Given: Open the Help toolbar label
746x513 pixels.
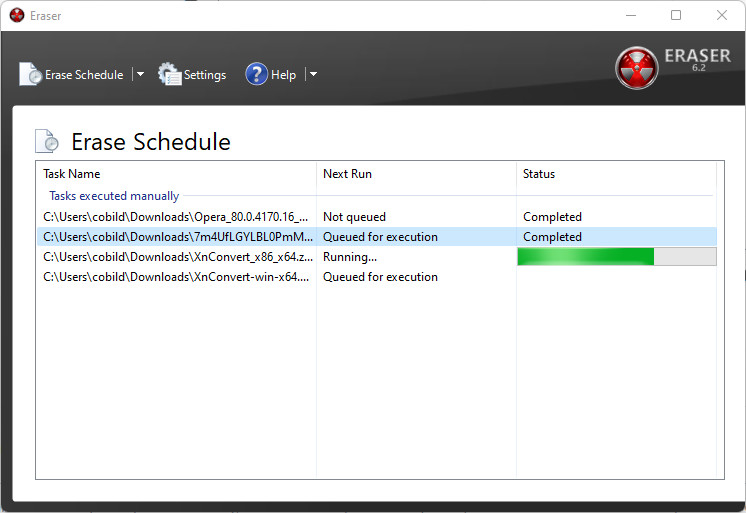Looking at the screenshot, I should (284, 75).
